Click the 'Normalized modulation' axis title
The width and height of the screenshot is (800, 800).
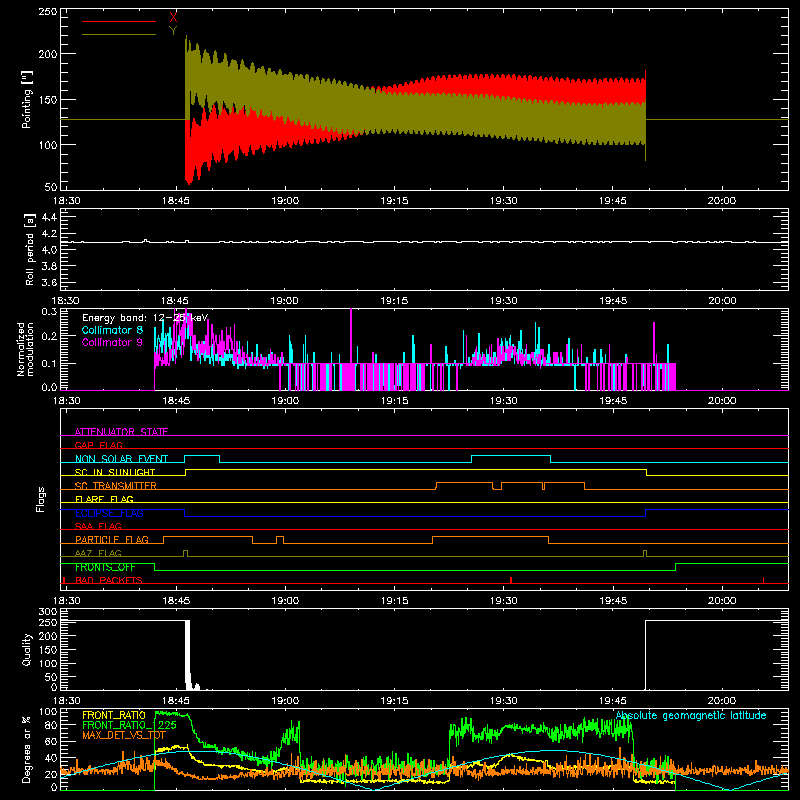pos(25,349)
